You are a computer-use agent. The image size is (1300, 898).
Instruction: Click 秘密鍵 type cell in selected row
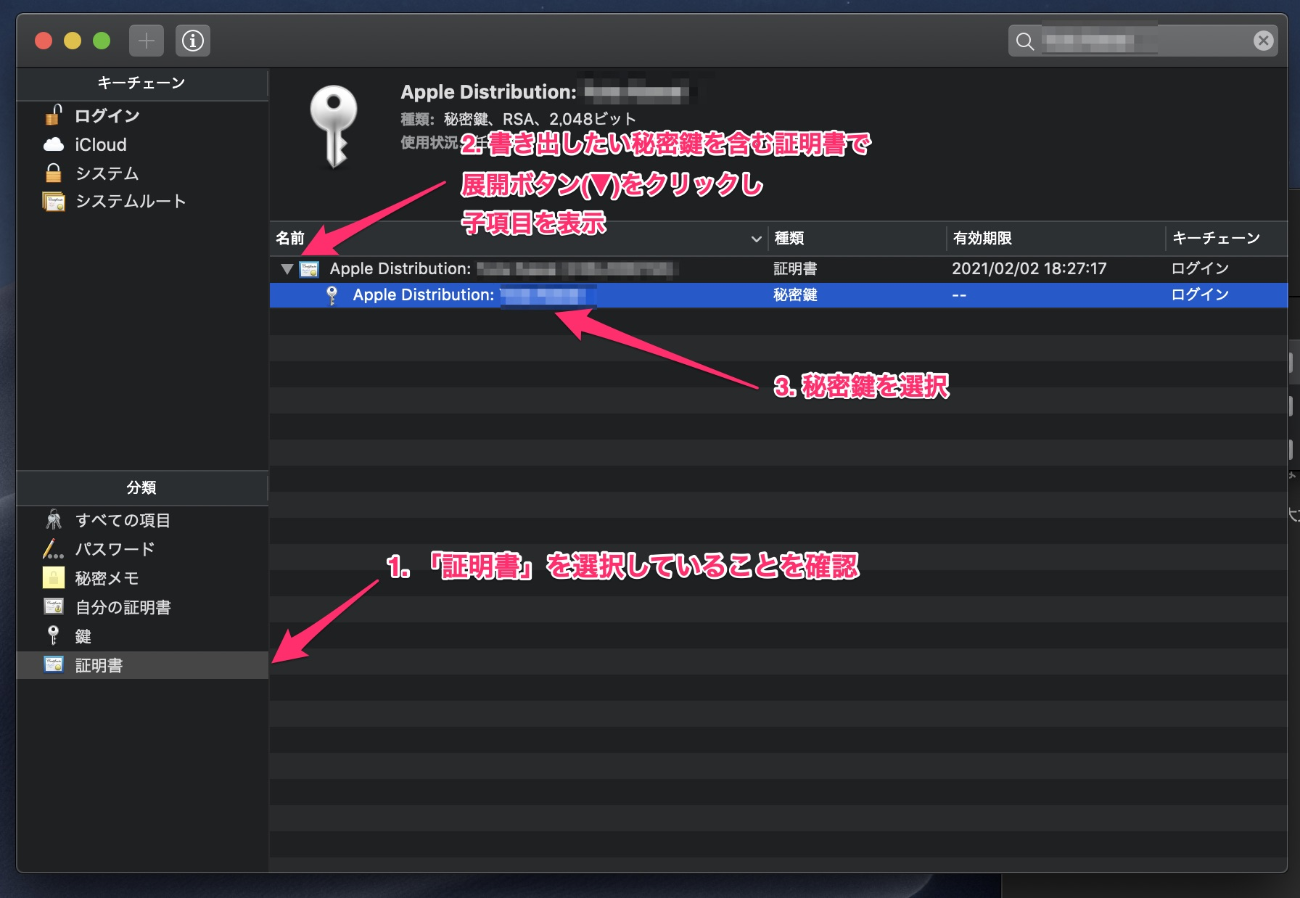click(795, 295)
